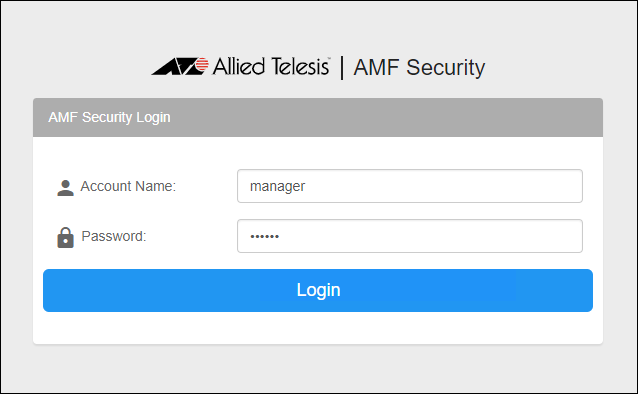Click the AMF Security Login header text
The width and height of the screenshot is (638, 394).
pos(109,117)
